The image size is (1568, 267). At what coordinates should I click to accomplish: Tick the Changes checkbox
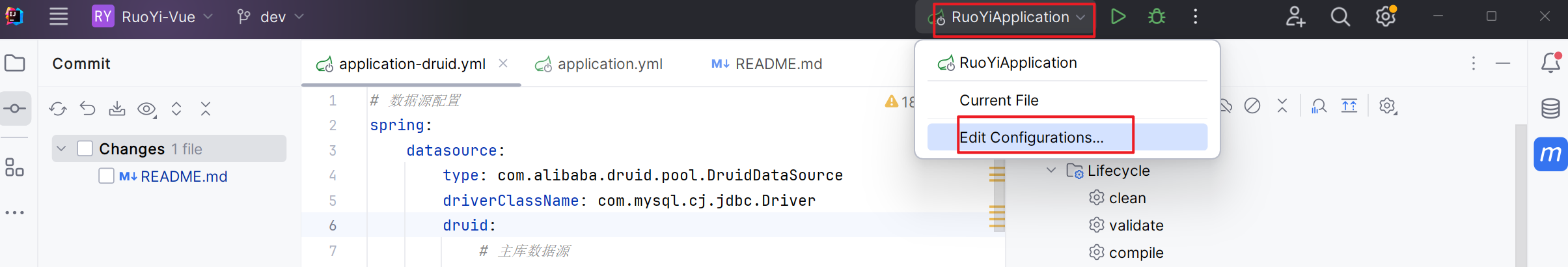tap(85, 148)
